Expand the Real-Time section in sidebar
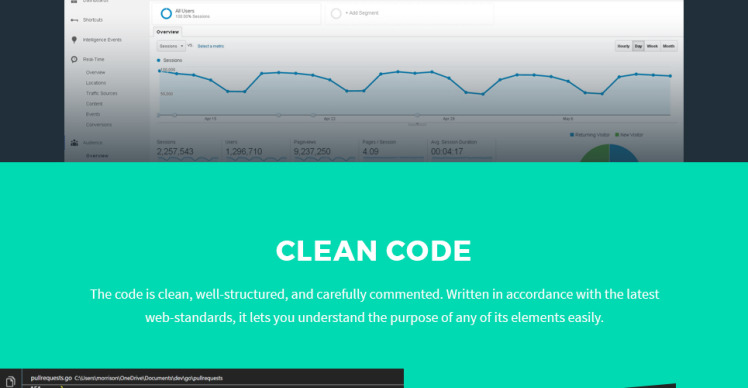The width and height of the screenshot is (748, 388). [94, 60]
